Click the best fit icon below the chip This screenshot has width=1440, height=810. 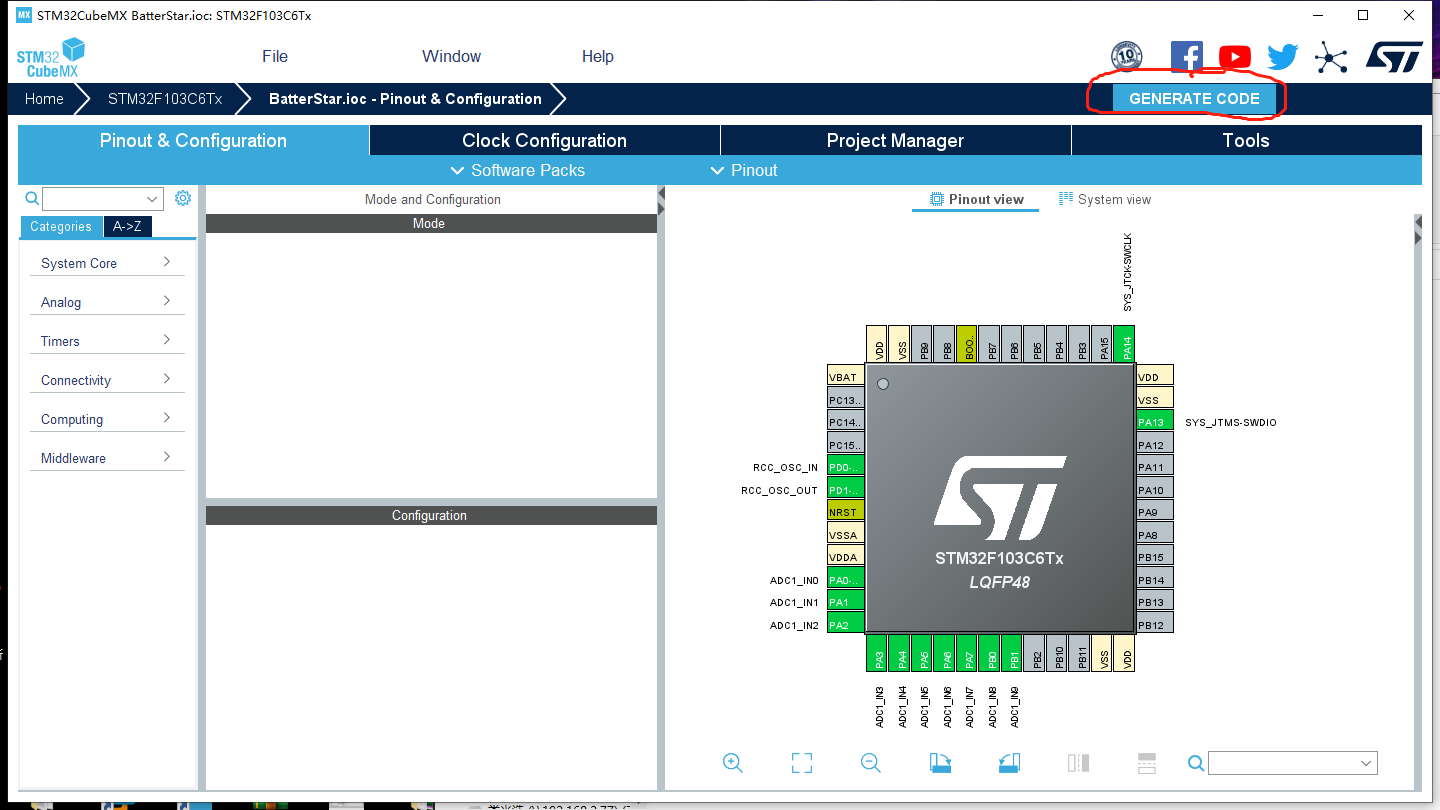click(801, 762)
